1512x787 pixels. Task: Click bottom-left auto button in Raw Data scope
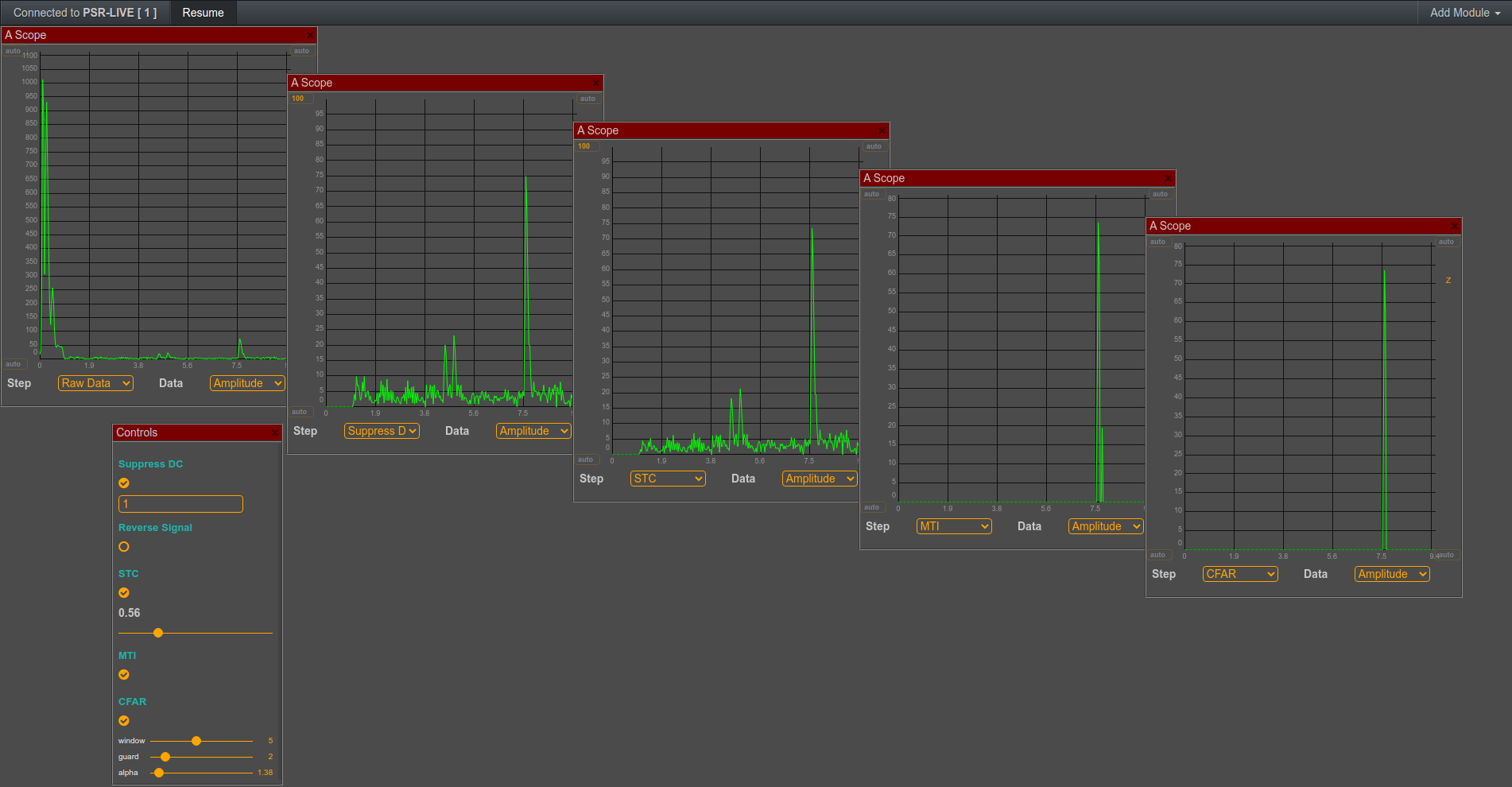tap(14, 364)
